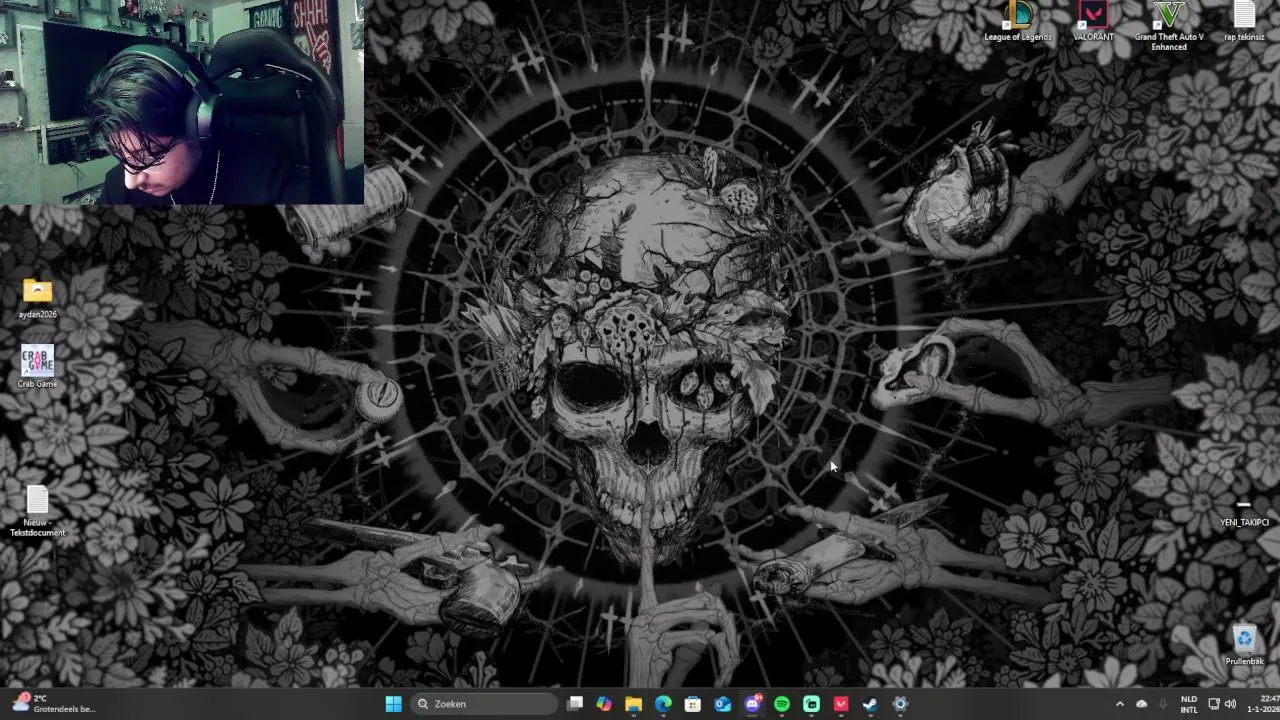This screenshot has width=1280, height=720.
Task: Open Task View from the taskbar
Action: (x=575, y=704)
